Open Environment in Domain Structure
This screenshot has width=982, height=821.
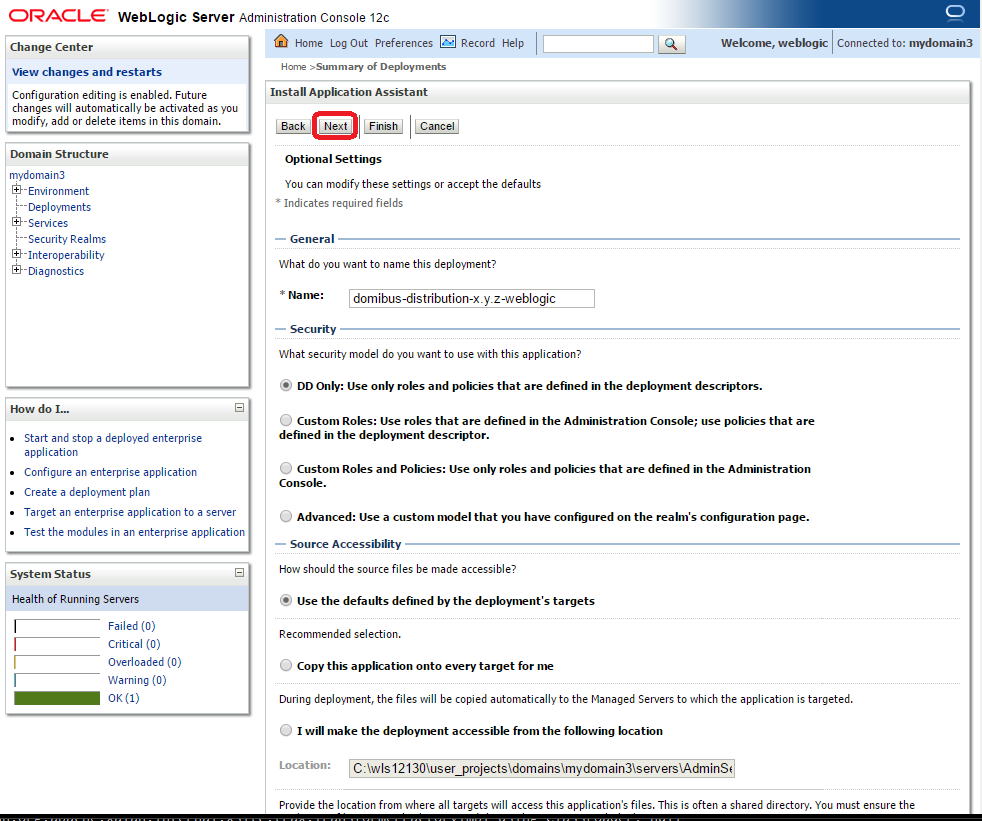[x=58, y=191]
